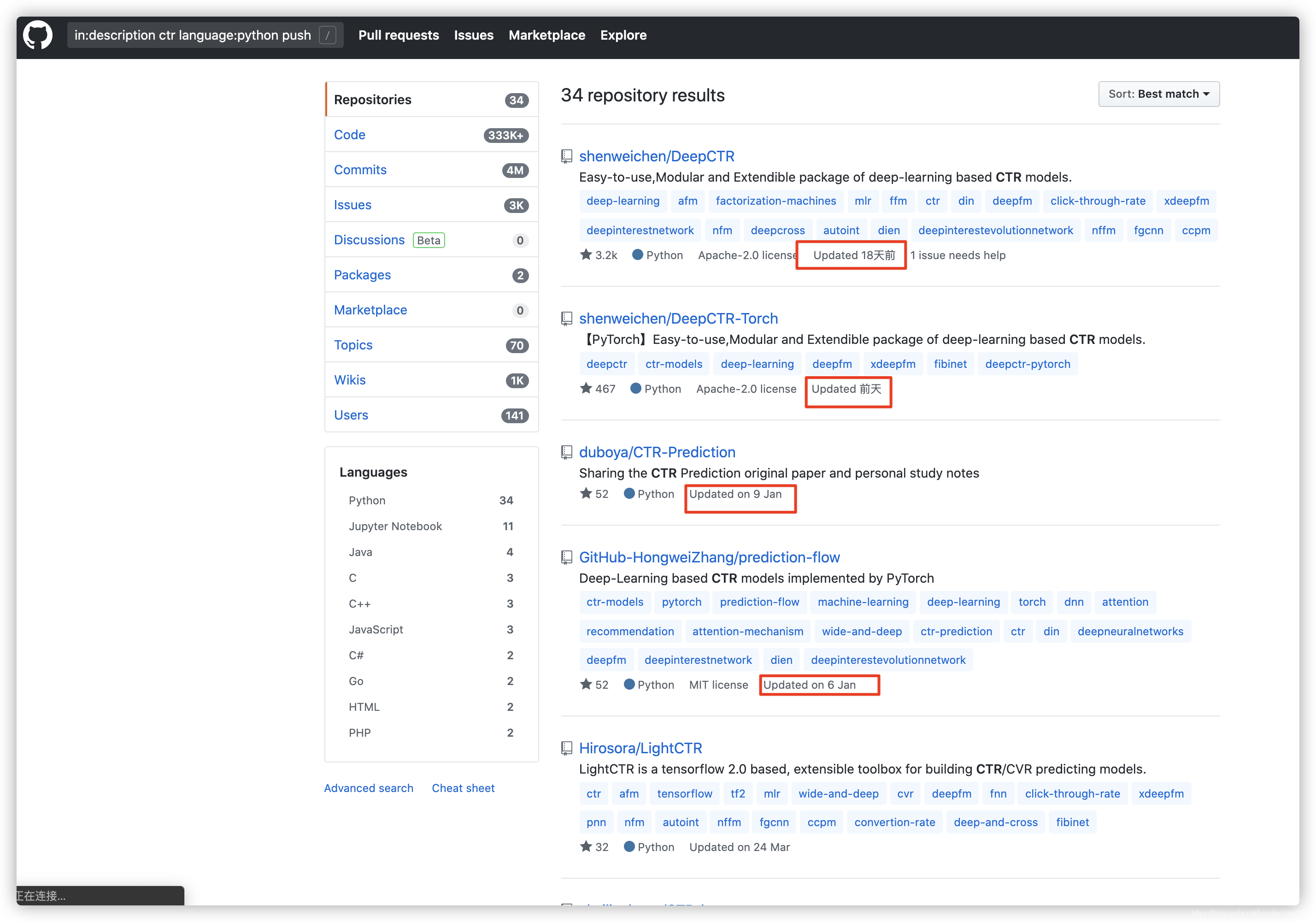The width and height of the screenshot is (1316, 922).
Task: Click the repo icon beside shenweichen/DeepCTR
Action: (566, 157)
